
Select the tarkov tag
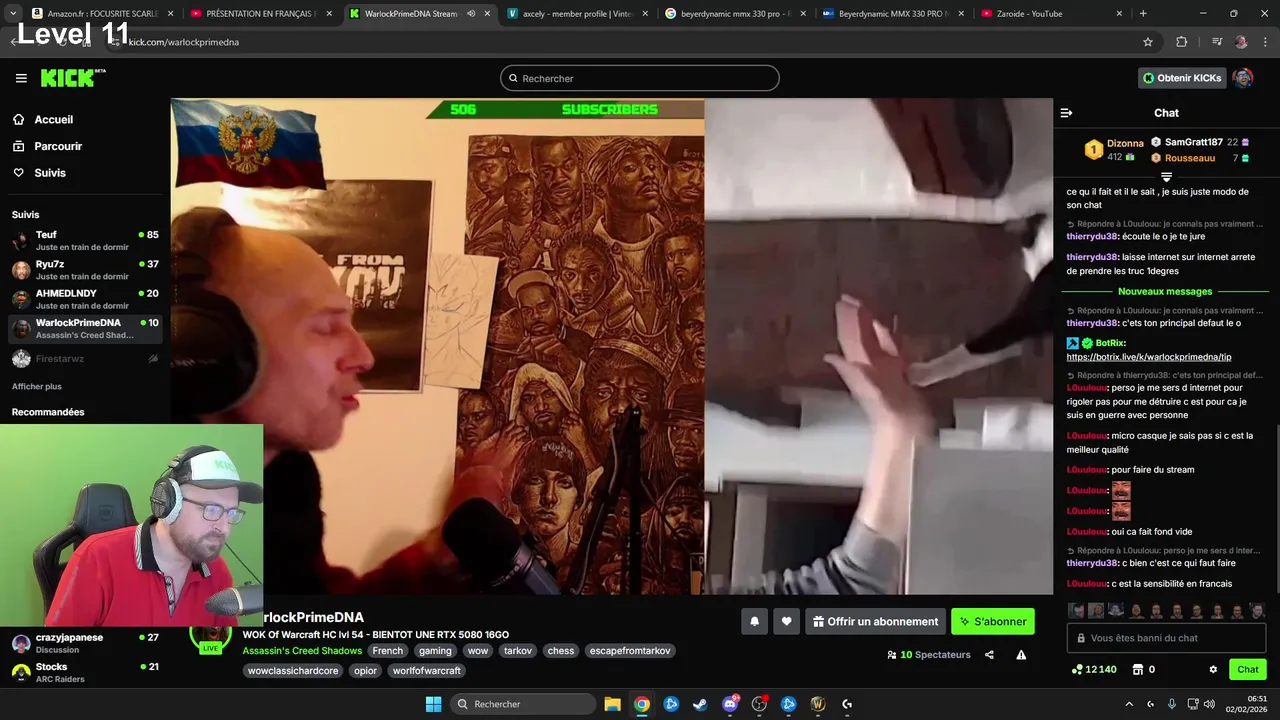coord(518,651)
